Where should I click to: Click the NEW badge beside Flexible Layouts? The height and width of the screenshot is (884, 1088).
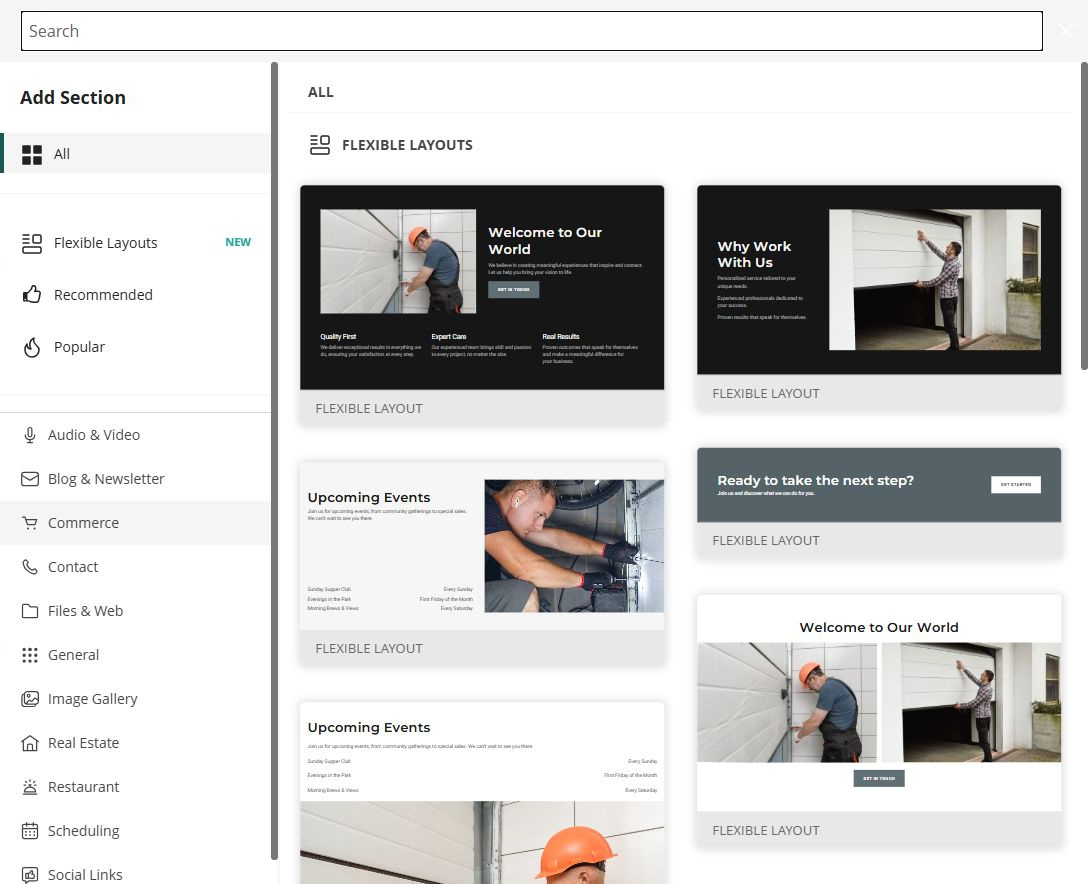point(238,242)
